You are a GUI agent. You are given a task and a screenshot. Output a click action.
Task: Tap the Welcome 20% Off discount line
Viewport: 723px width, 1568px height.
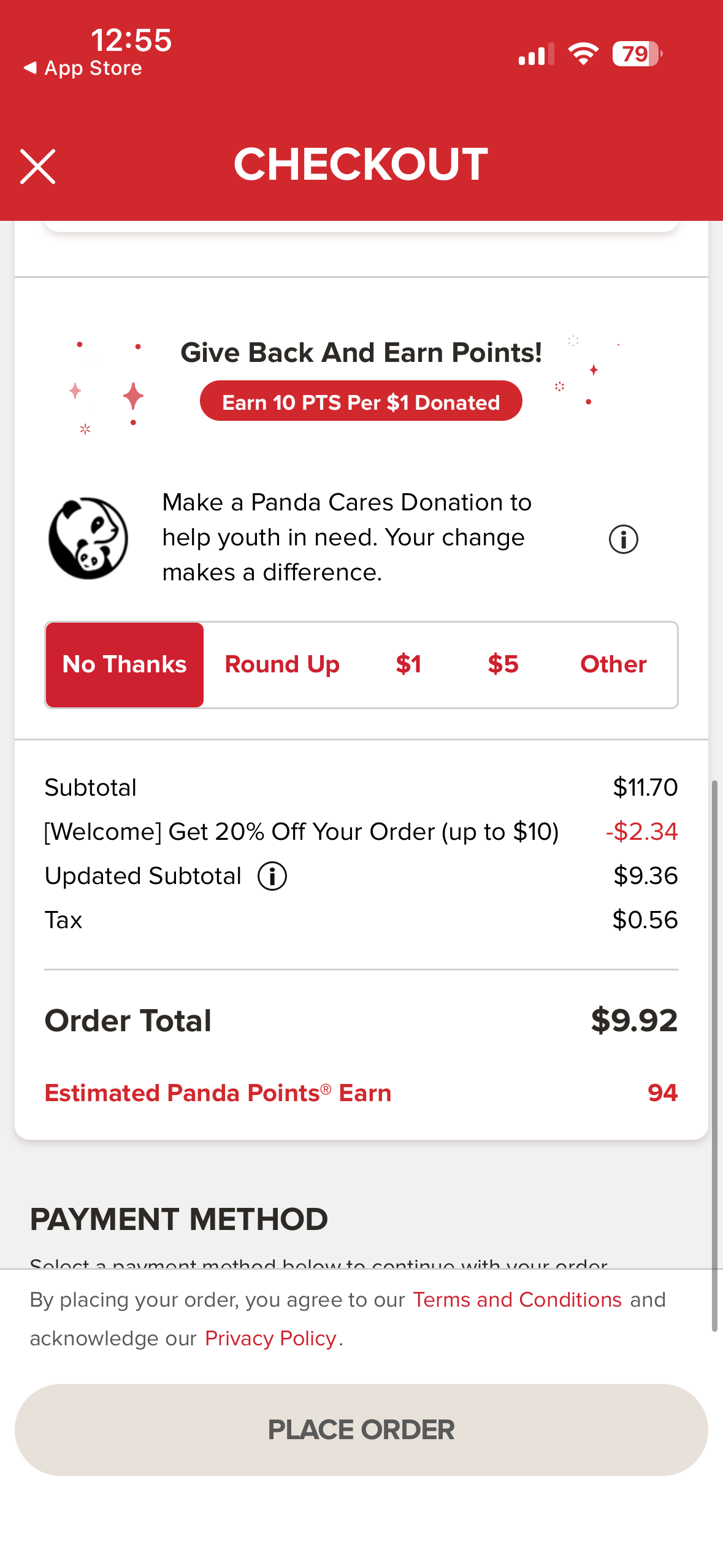(x=301, y=831)
